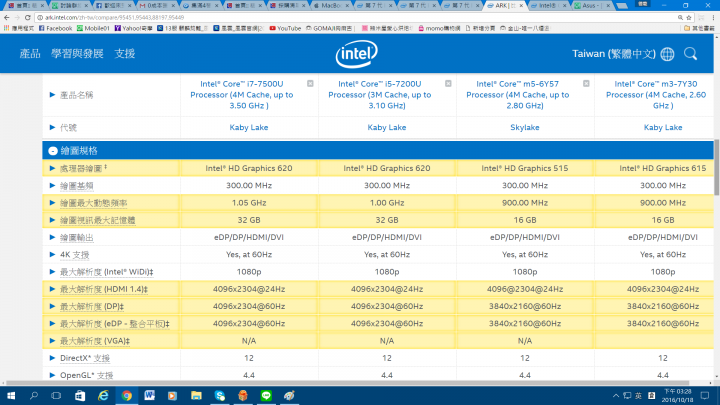Open the site search magnifier icon

690,54
